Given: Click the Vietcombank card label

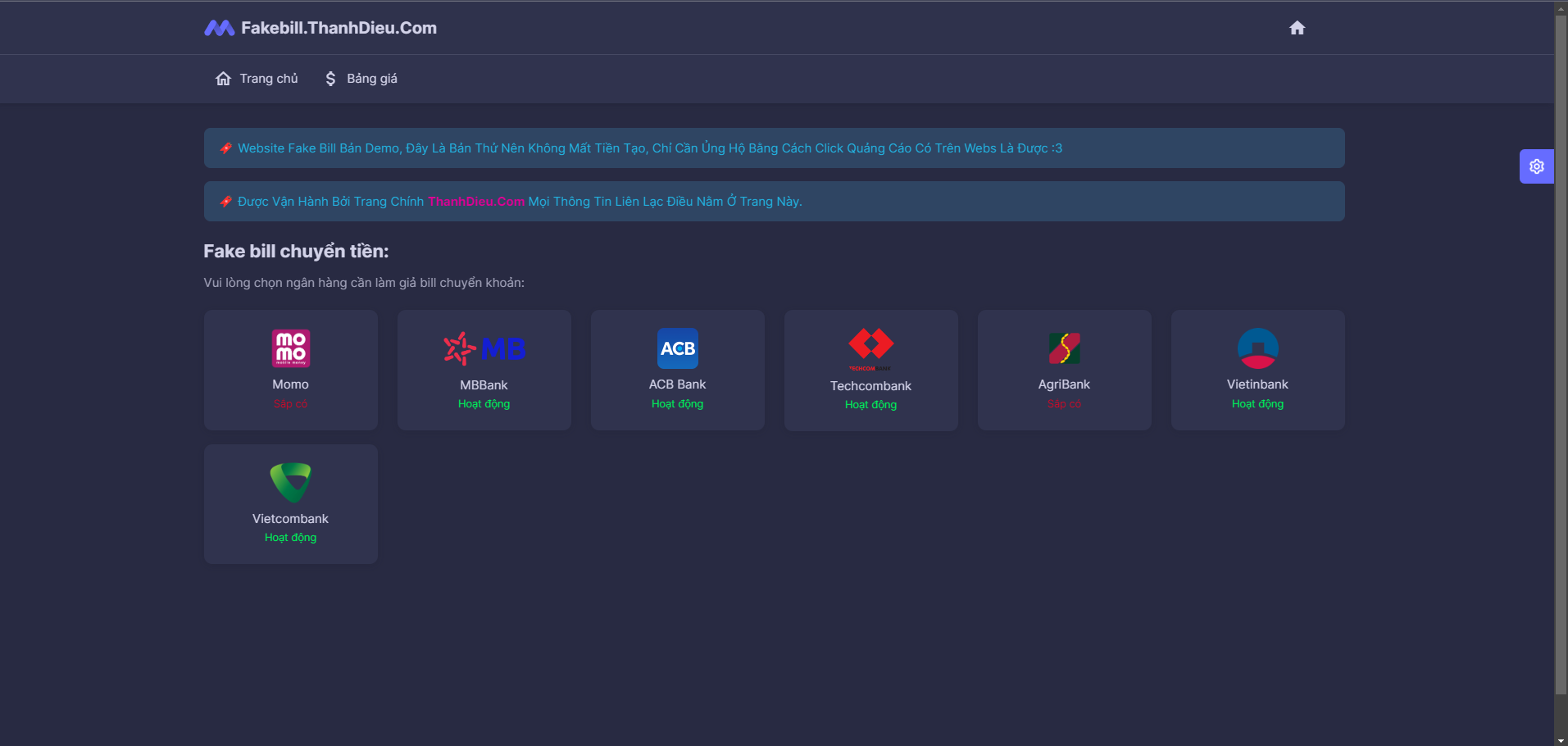Looking at the screenshot, I should (x=291, y=519).
